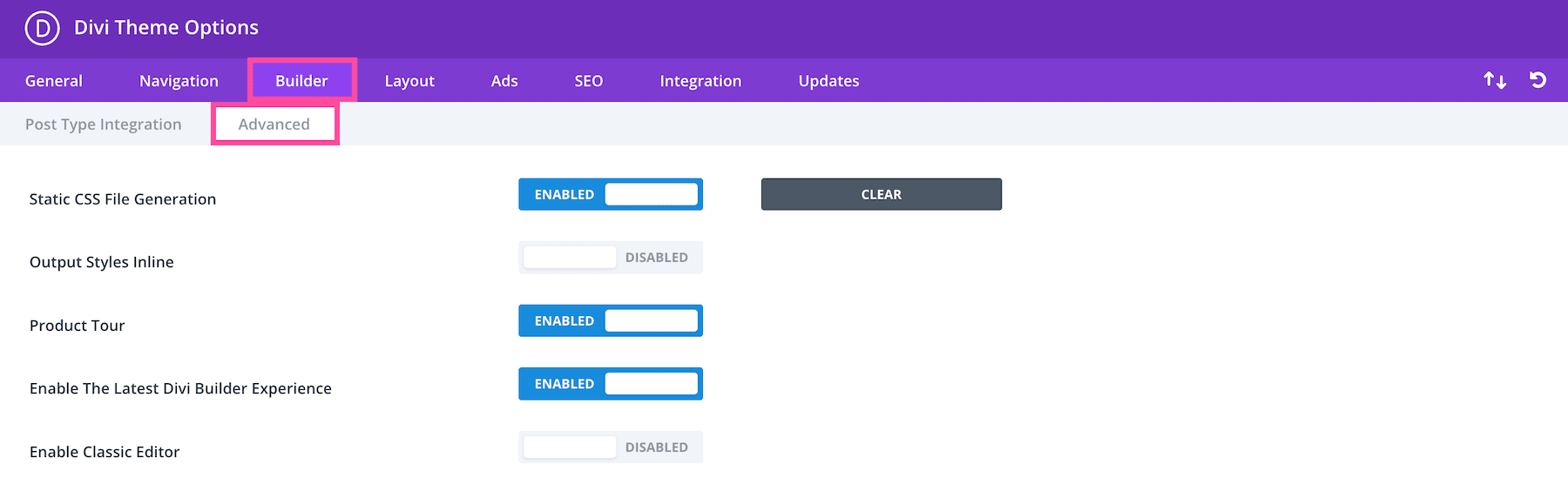Click the Divi logo icon

pyautogui.click(x=42, y=28)
